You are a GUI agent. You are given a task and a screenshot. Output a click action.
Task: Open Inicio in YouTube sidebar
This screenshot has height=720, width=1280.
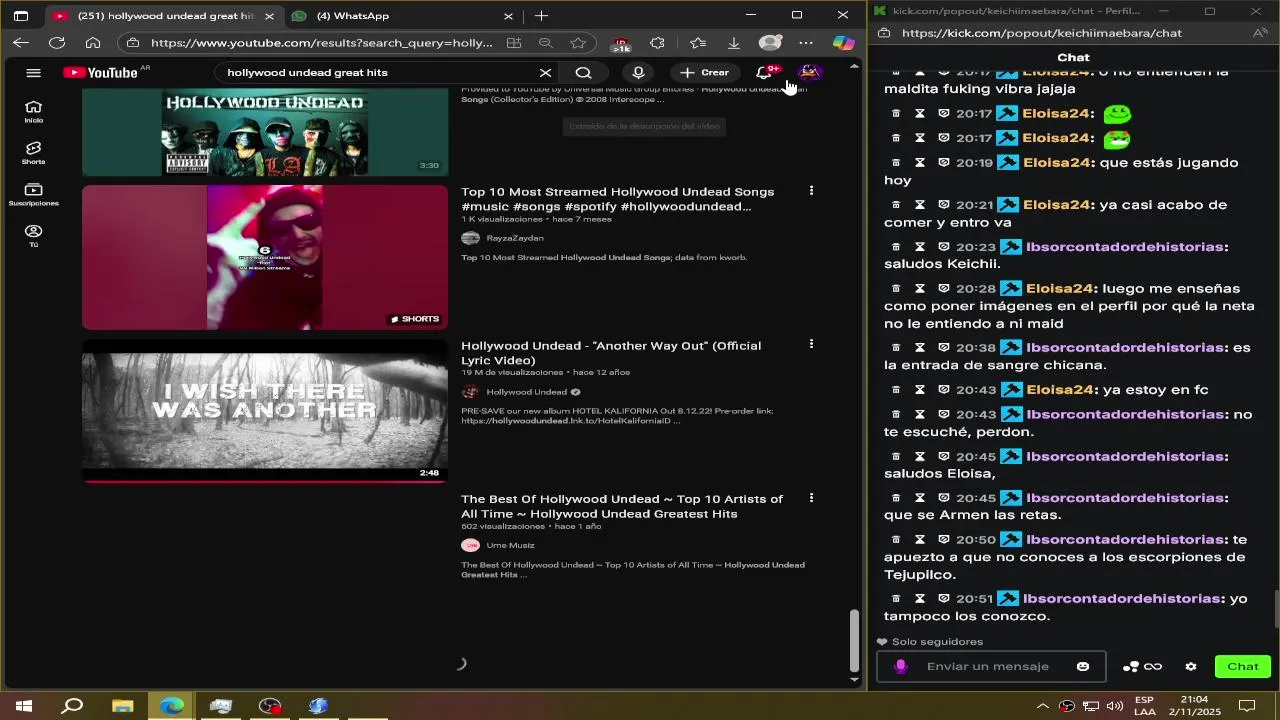pyautogui.click(x=33, y=111)
